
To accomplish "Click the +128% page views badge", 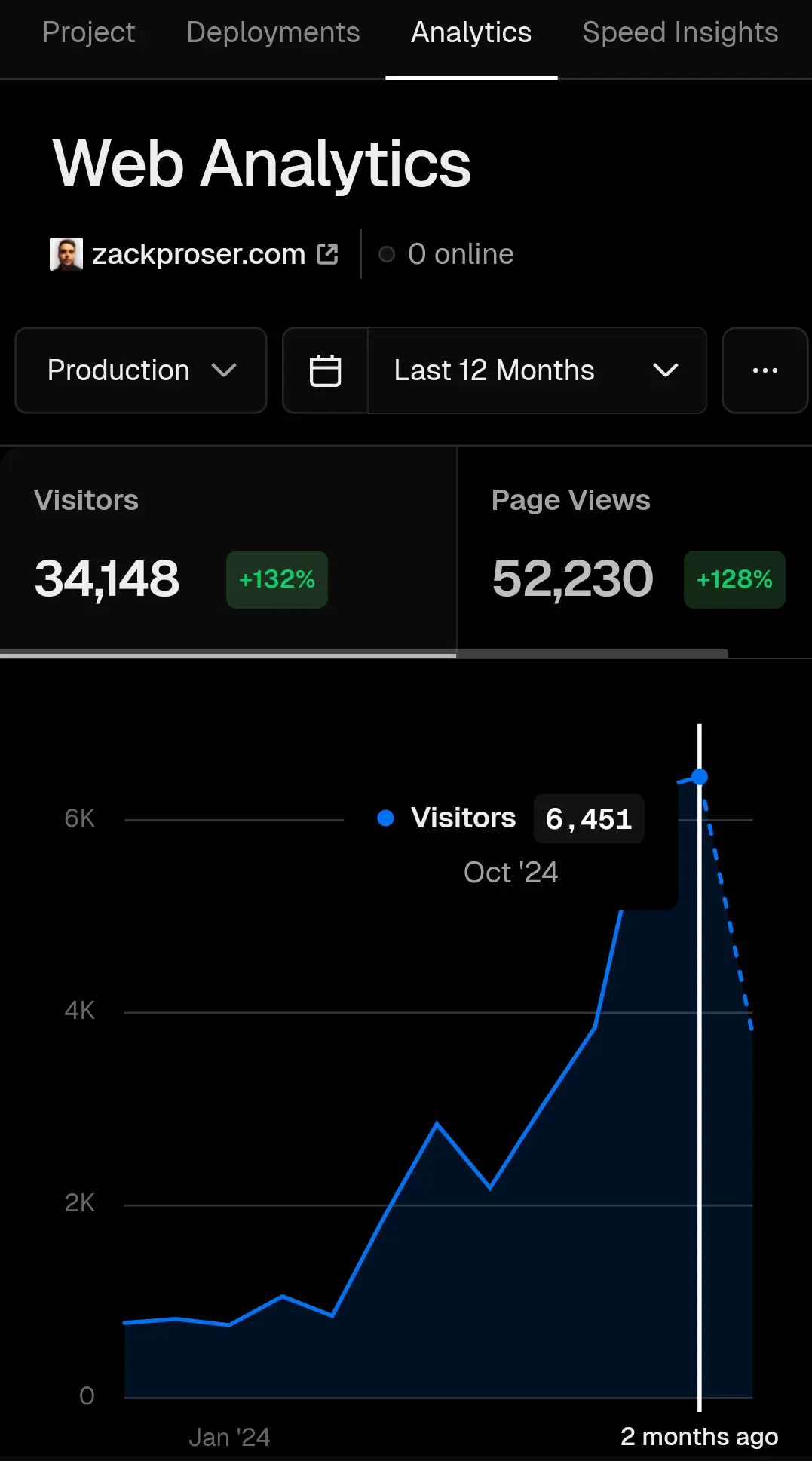I will (734, 579).
